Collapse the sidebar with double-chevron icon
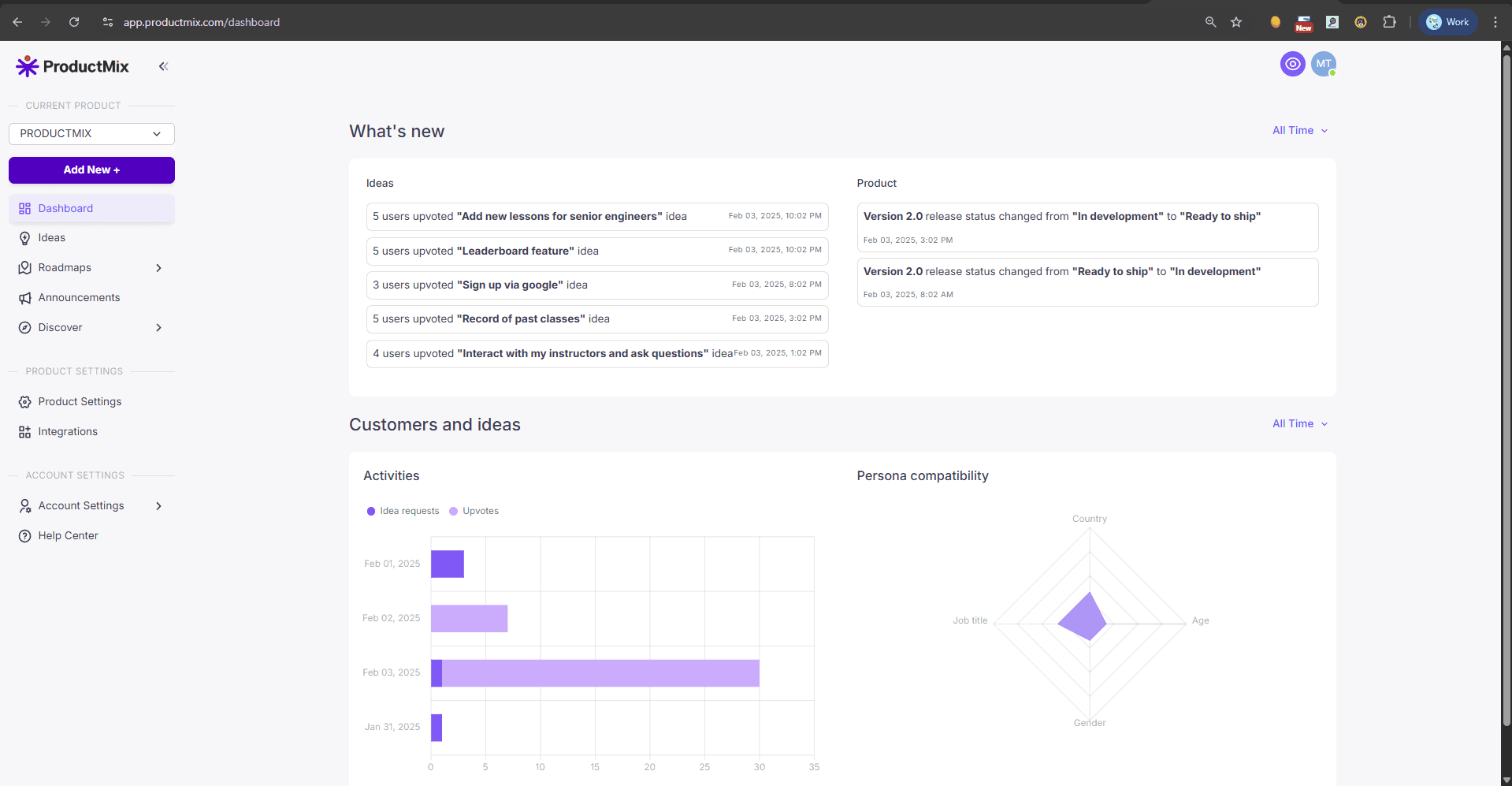1512x786 pixels. click(163, 66)
